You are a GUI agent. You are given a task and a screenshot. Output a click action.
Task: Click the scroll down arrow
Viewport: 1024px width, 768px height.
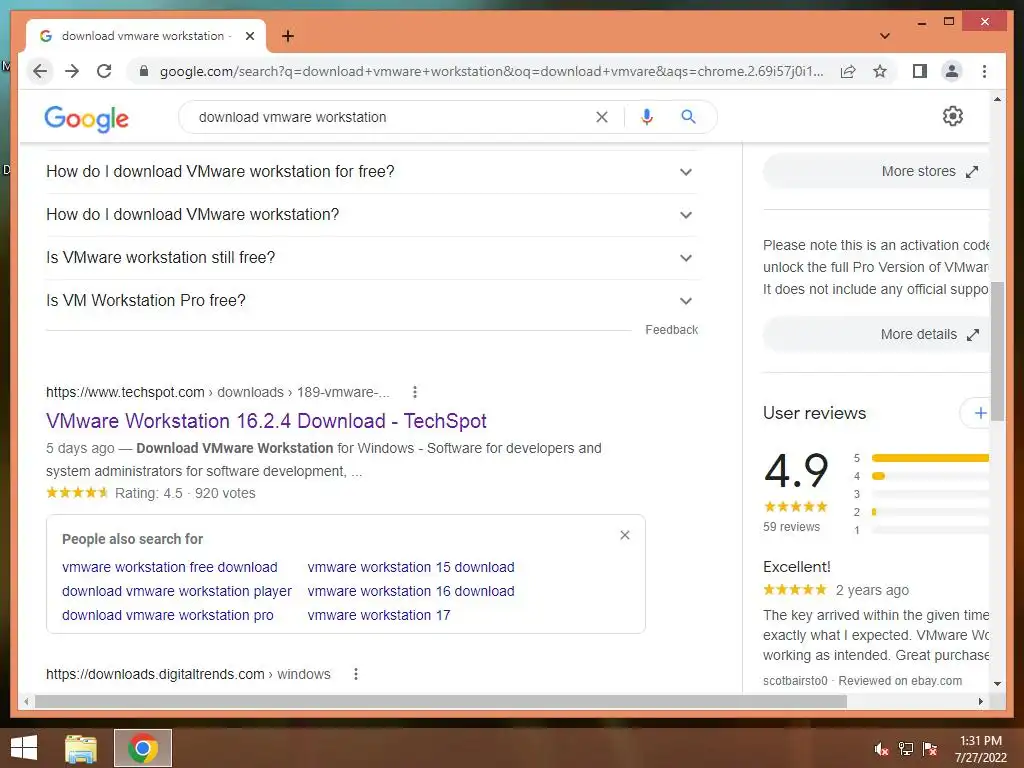(x=997, y=684)
